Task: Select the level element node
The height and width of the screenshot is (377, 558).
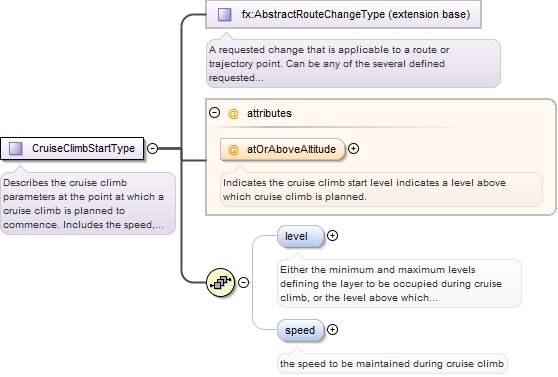Action: (x=301, y=236)
